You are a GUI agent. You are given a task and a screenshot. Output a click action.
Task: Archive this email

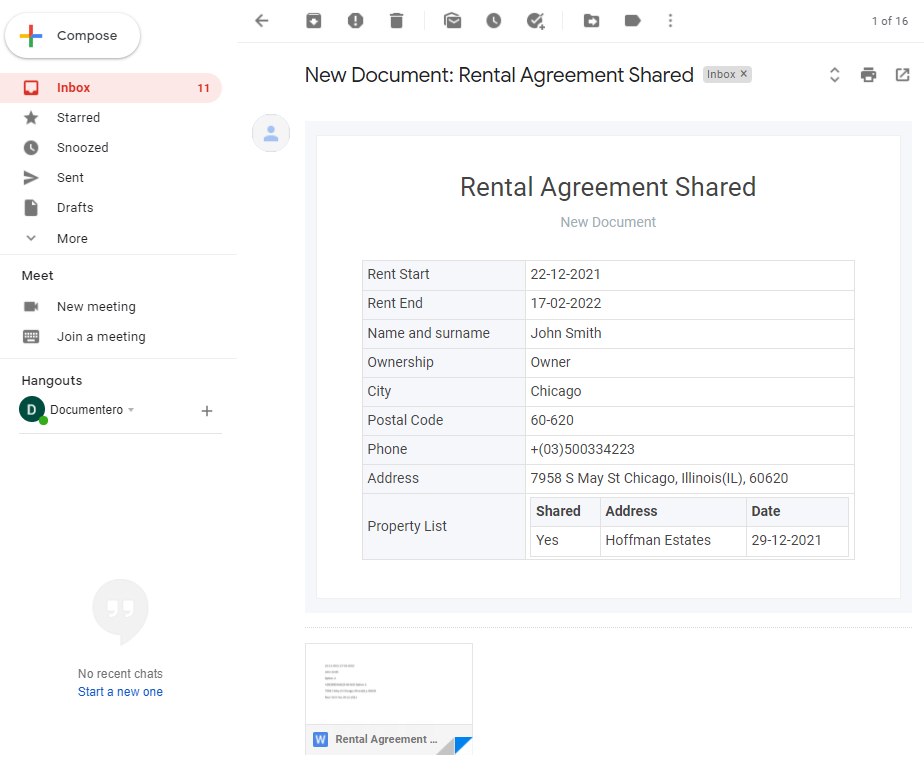coord(314,21)
